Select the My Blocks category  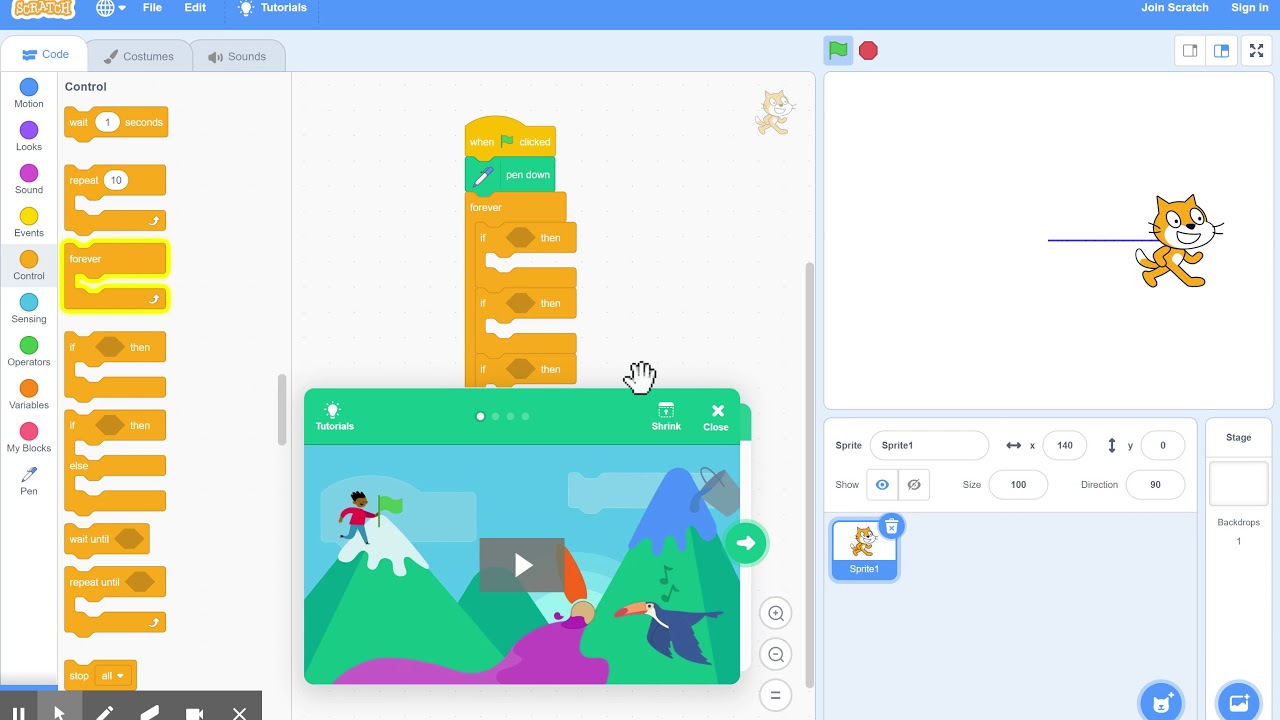pos(29,438)
